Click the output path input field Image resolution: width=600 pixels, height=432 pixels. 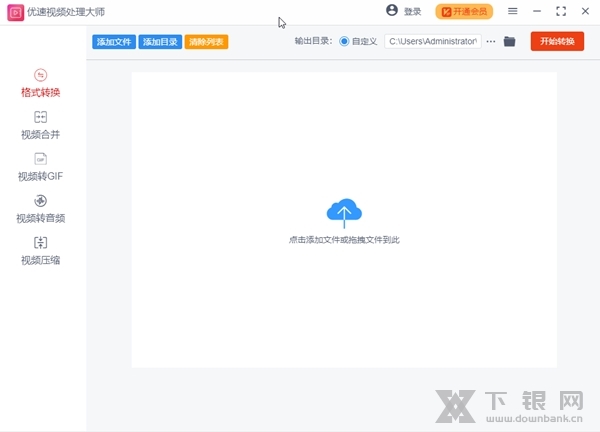(x=433, y=41)
